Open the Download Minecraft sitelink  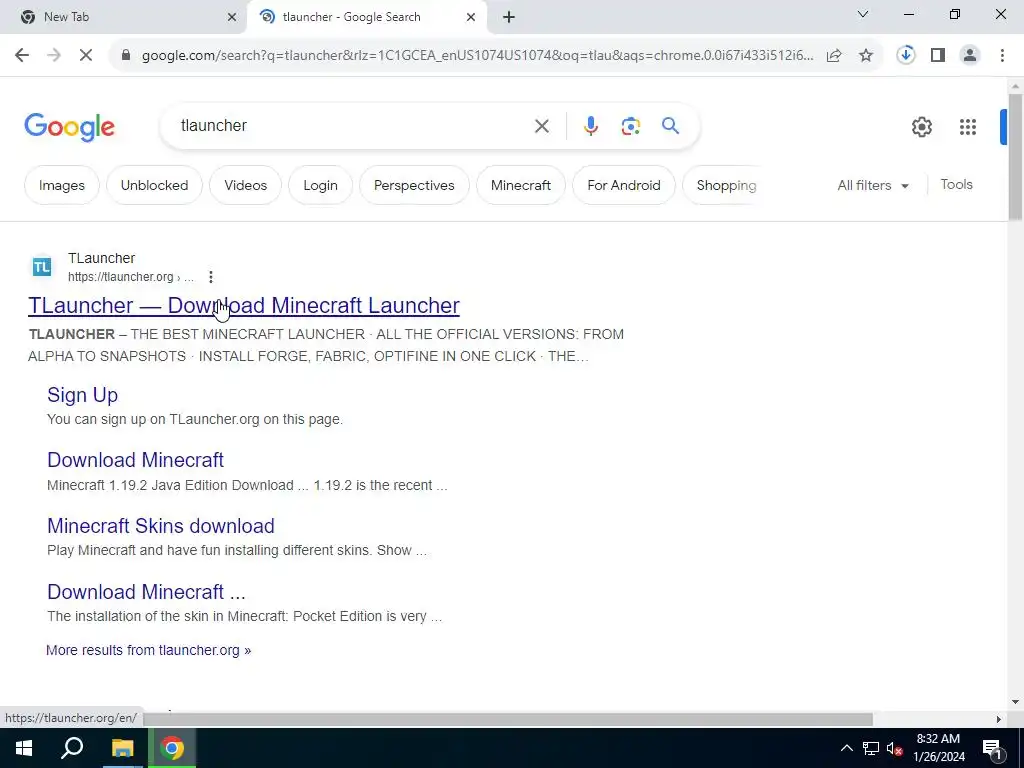pos(135,460)
